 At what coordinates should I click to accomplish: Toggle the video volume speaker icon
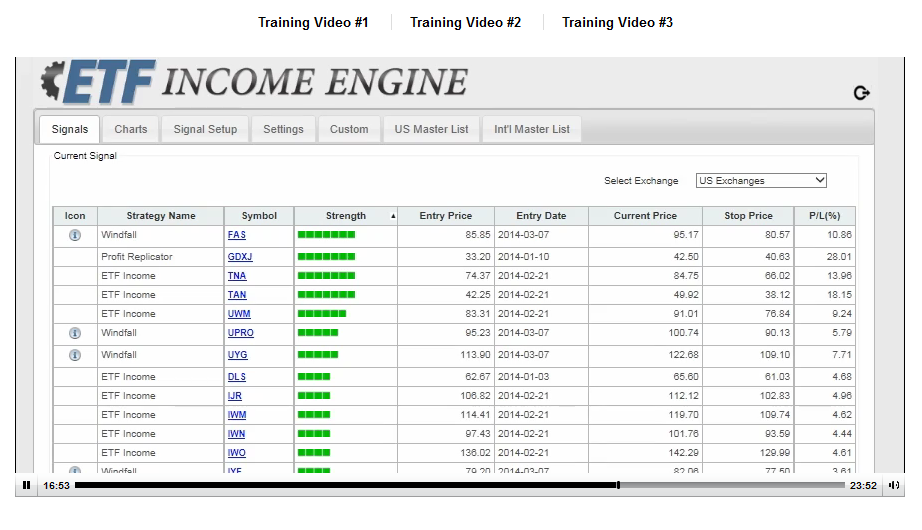[x=894, y=485]
